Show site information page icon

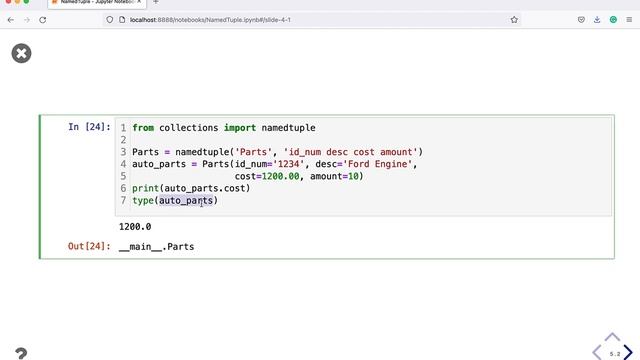coord(122,20)
